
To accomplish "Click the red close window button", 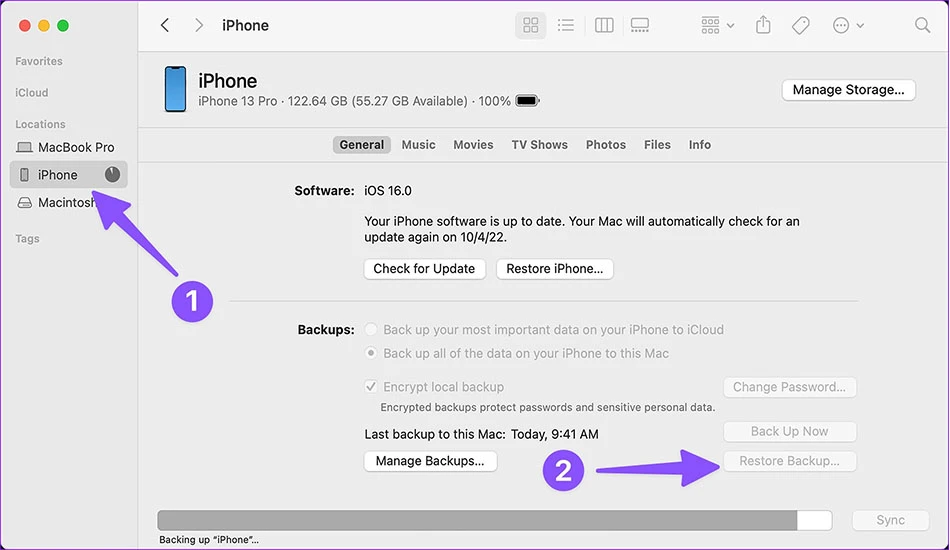I will [x=24, y=25].
